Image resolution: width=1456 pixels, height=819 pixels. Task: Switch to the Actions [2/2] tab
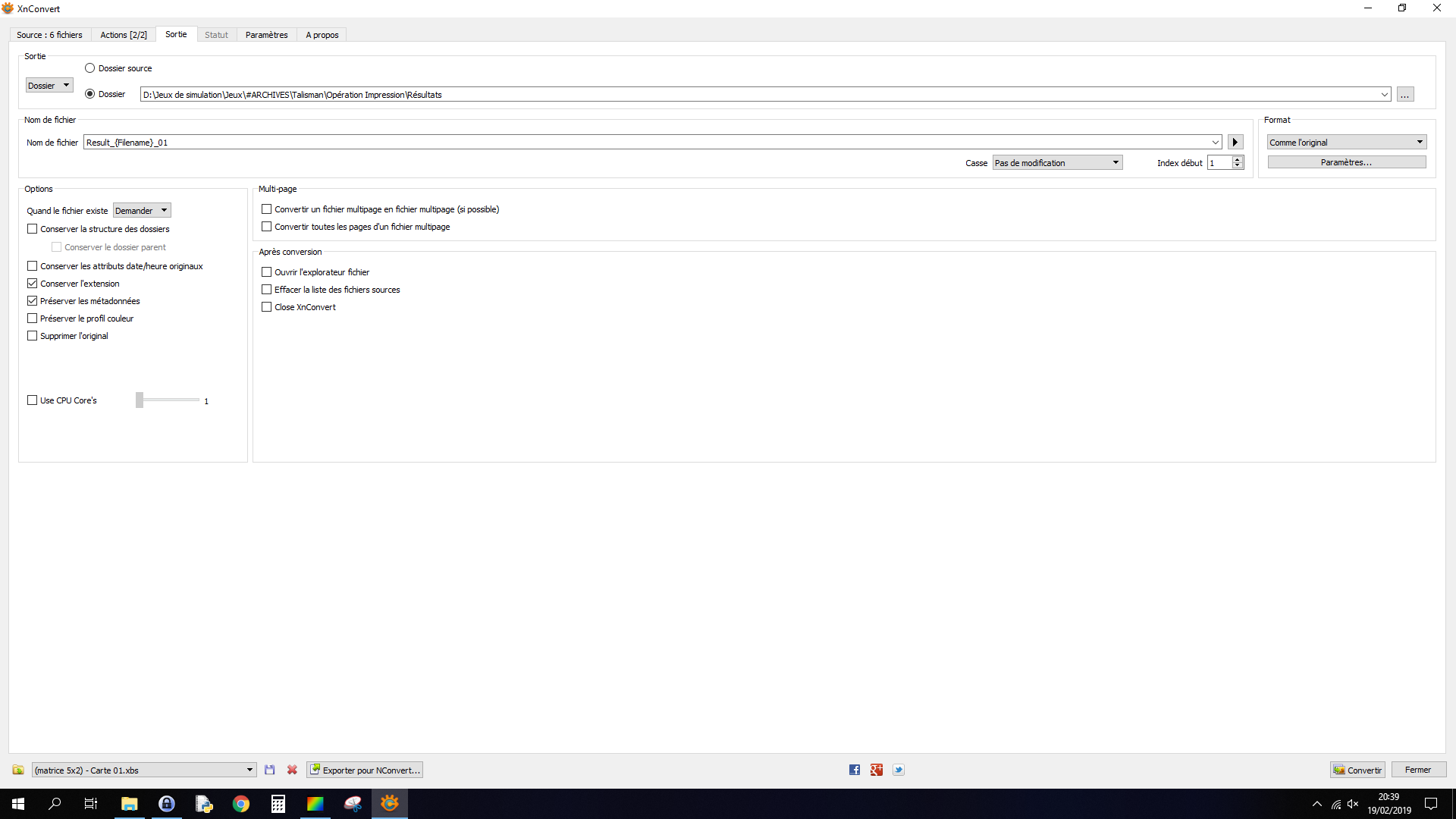[x=124, y=35]
